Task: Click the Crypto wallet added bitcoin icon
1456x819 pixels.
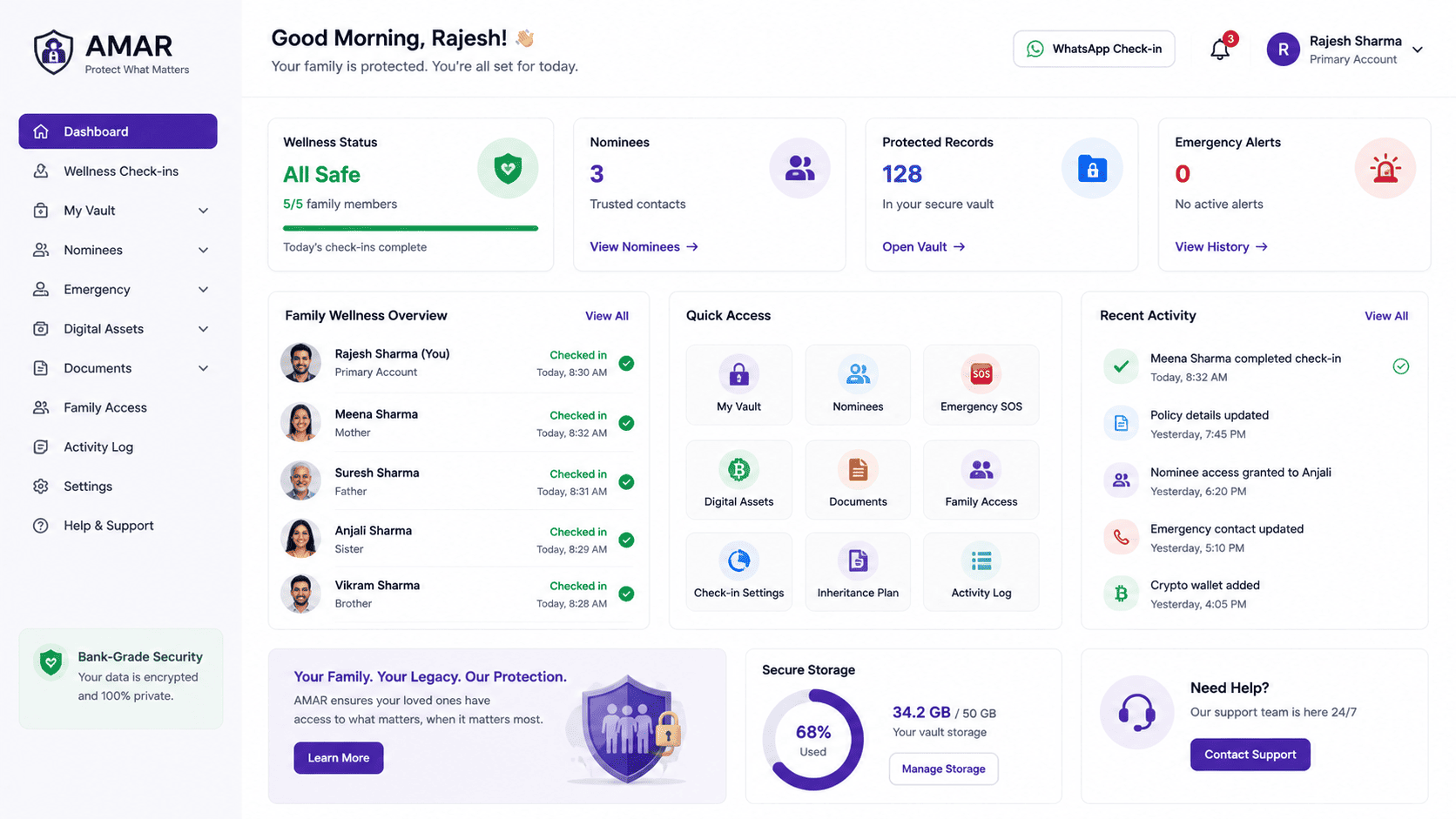Action: point(1121,594)
